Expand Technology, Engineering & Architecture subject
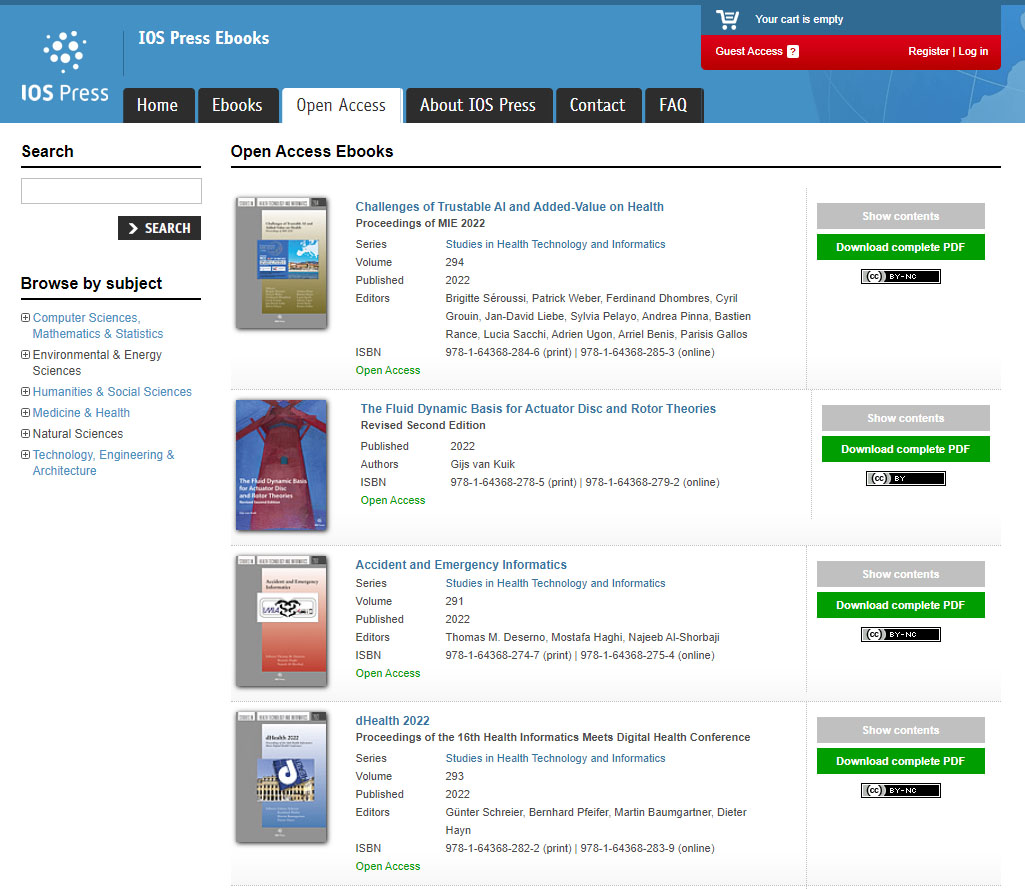This screenshot has height=889, width=1025. point(25,454)
